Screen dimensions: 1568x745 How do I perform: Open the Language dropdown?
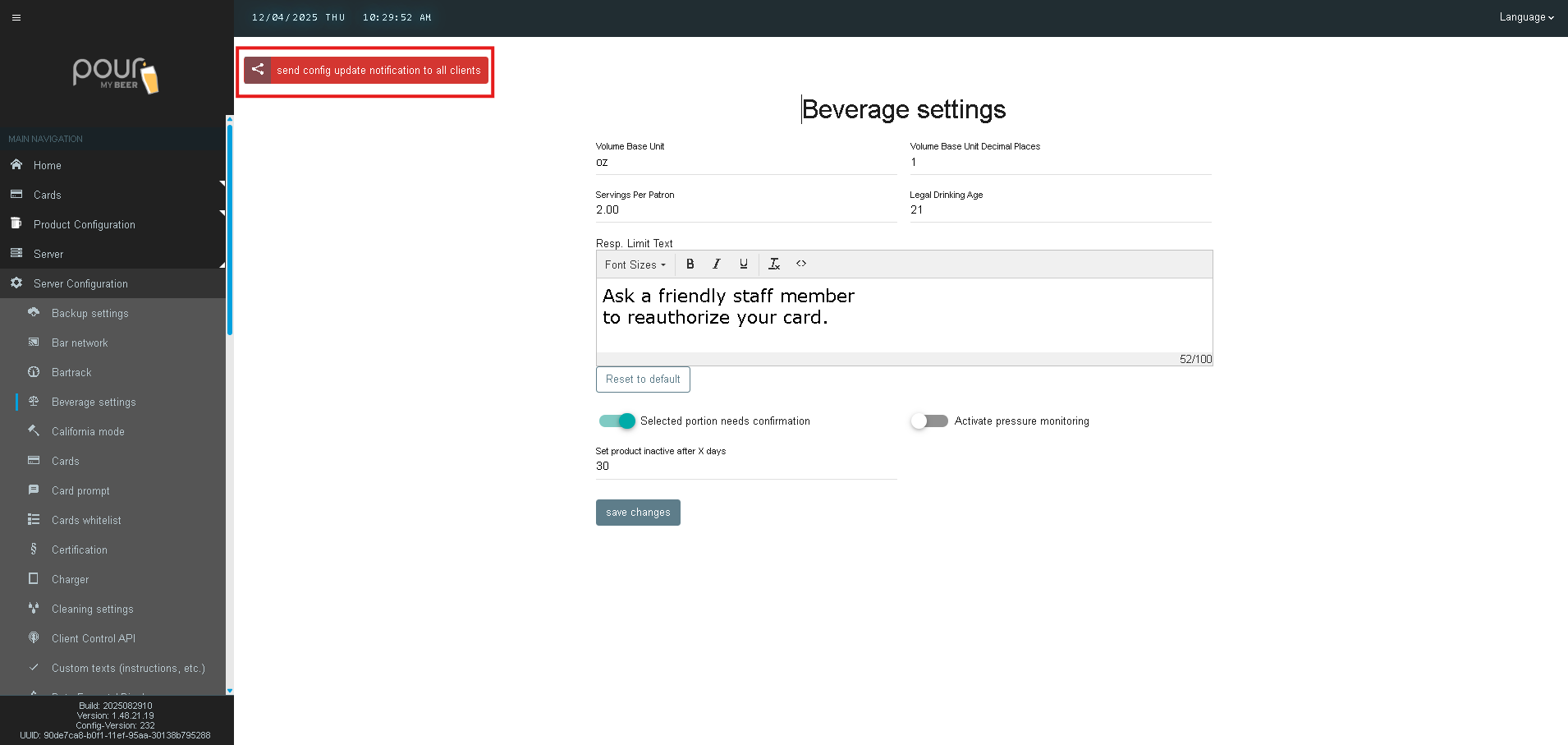click(x=1525, y=17)
